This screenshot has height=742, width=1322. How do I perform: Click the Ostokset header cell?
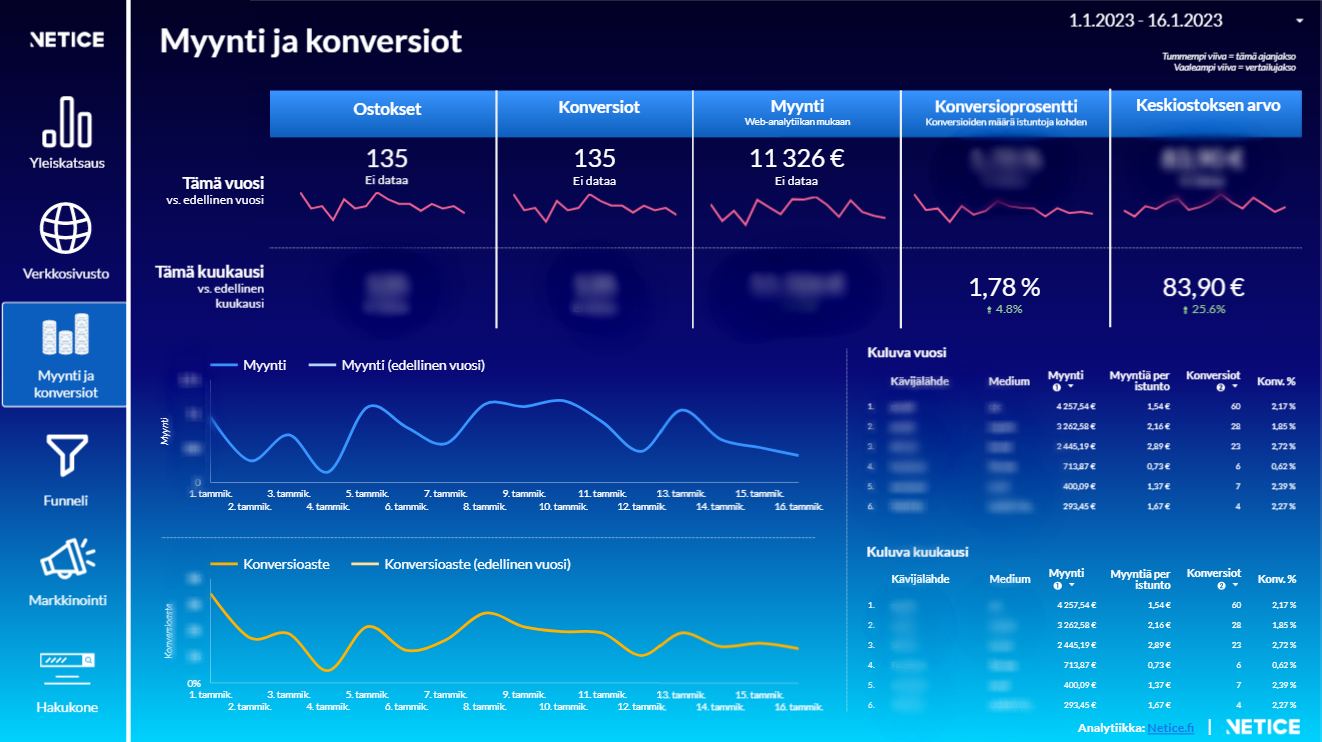click(x=383, y=113)
